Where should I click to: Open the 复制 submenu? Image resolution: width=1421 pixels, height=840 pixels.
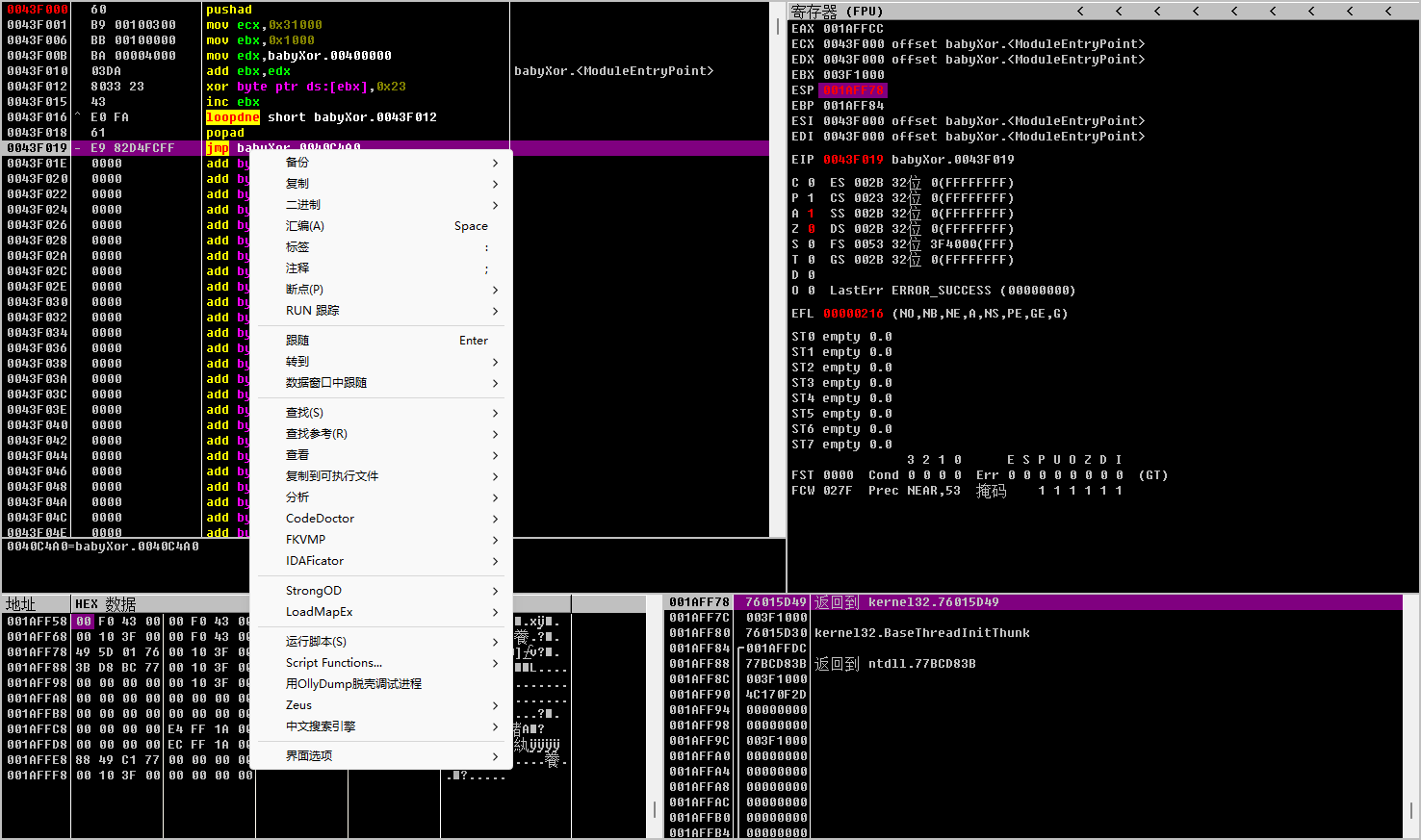click(381, 184)
